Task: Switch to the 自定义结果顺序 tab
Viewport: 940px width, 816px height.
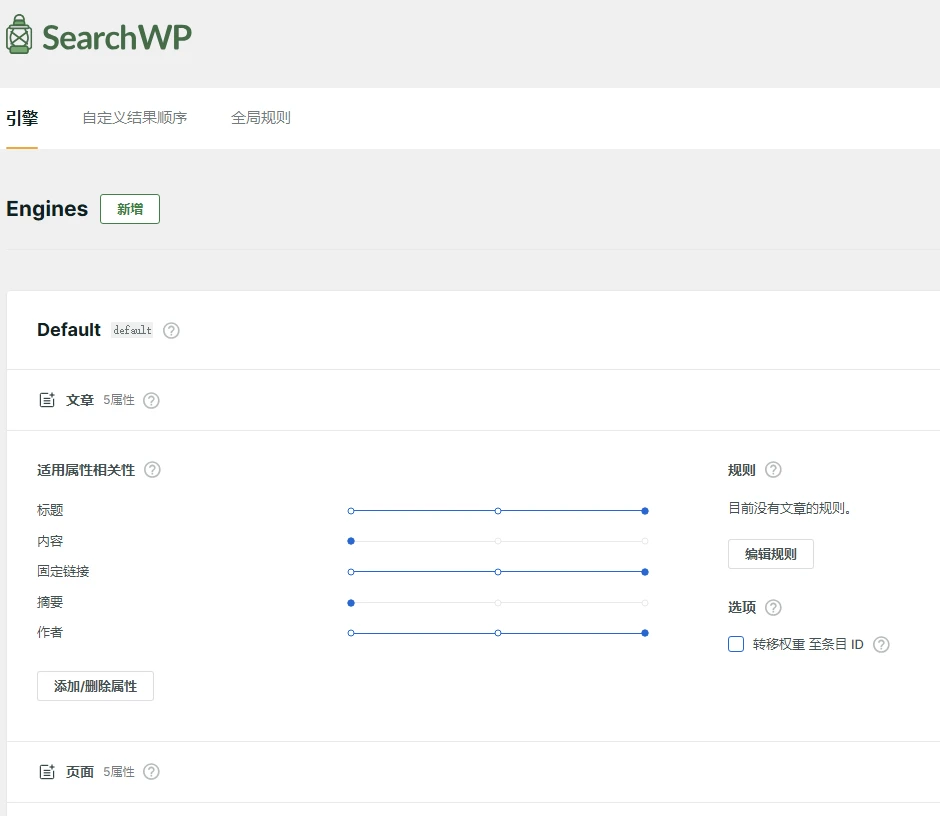Action: (136, 117)
